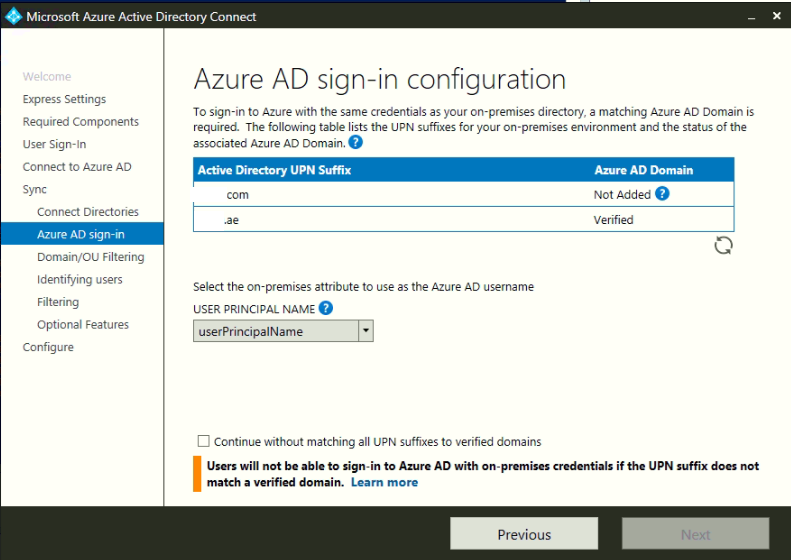Go to User Sign-In step
Image resolution: width=791 pixels, height=560 pixels.
tap(54, 144)
